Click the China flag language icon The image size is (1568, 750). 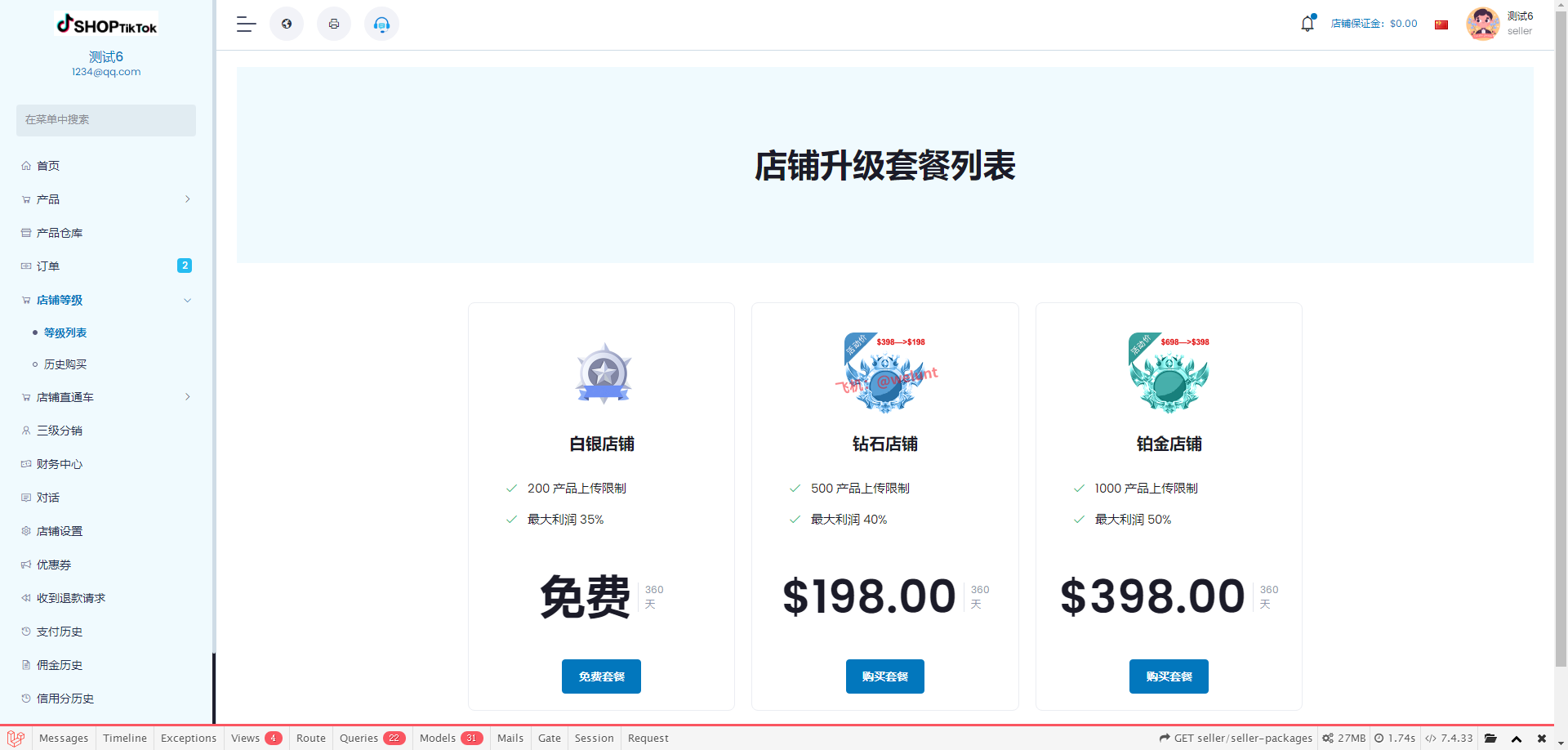[x=1441, y=25]
